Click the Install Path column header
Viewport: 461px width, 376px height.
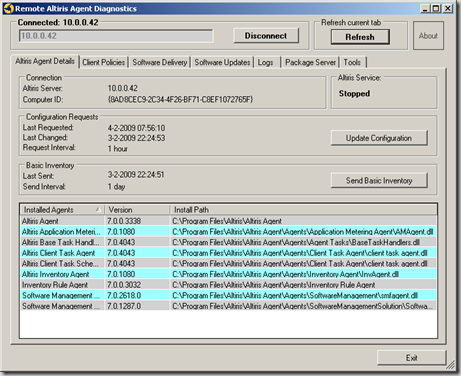[303, 210]
